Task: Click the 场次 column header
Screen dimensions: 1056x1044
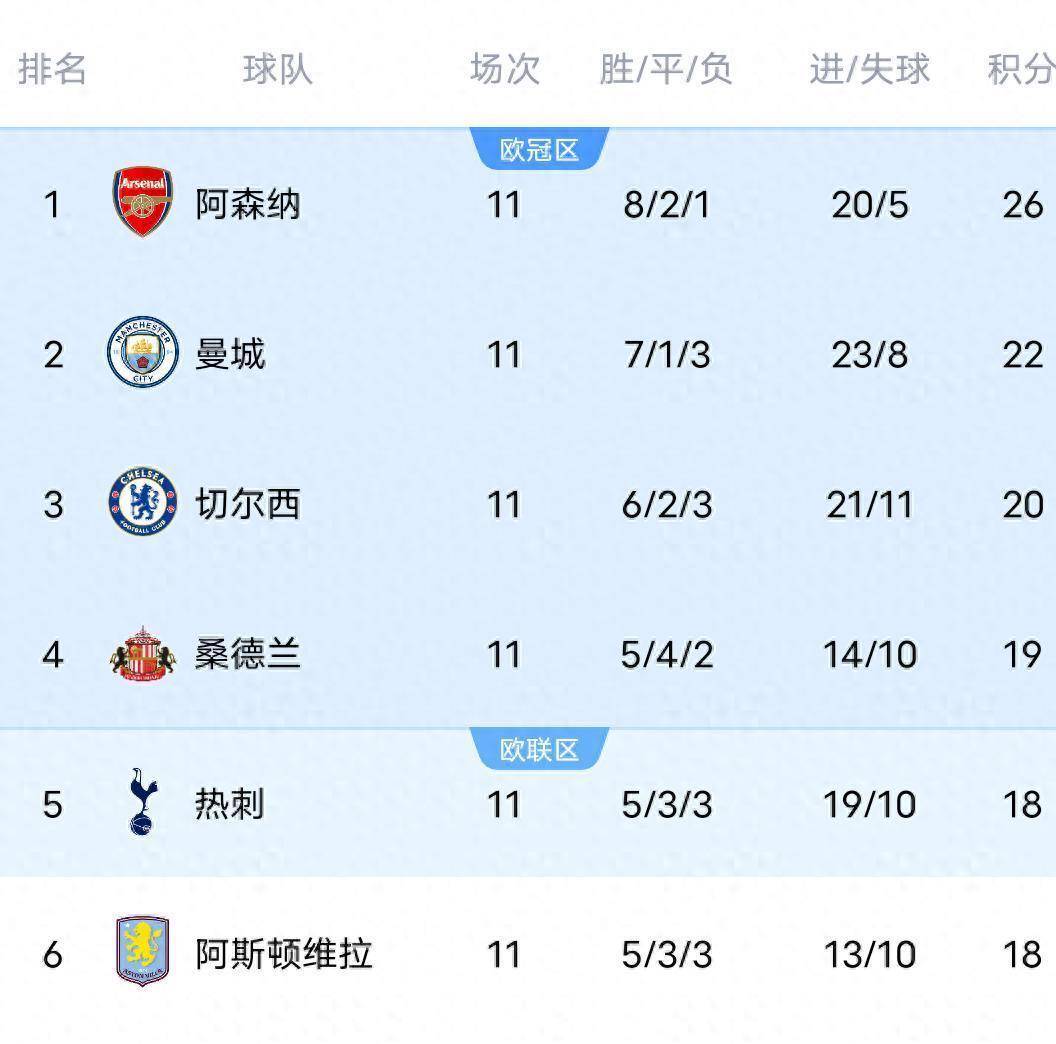Action: click(505, 69)
